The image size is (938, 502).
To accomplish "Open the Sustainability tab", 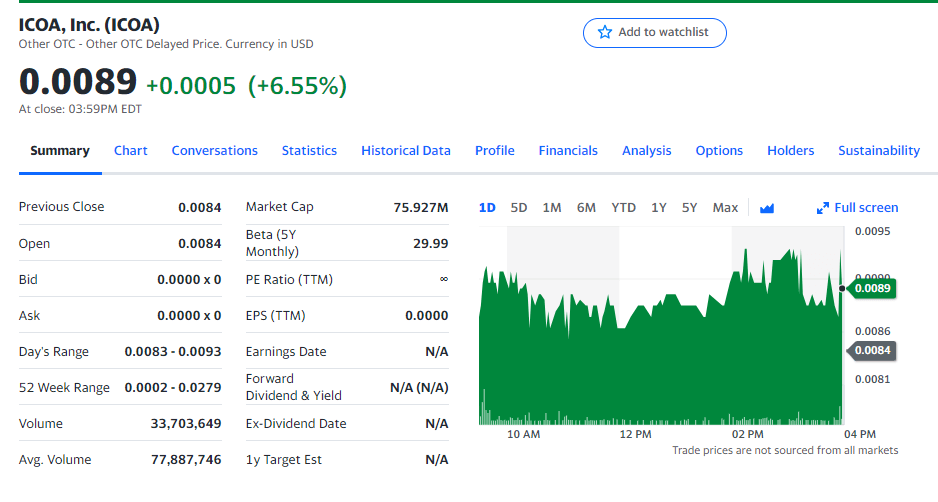I will [x=879, y=151].
